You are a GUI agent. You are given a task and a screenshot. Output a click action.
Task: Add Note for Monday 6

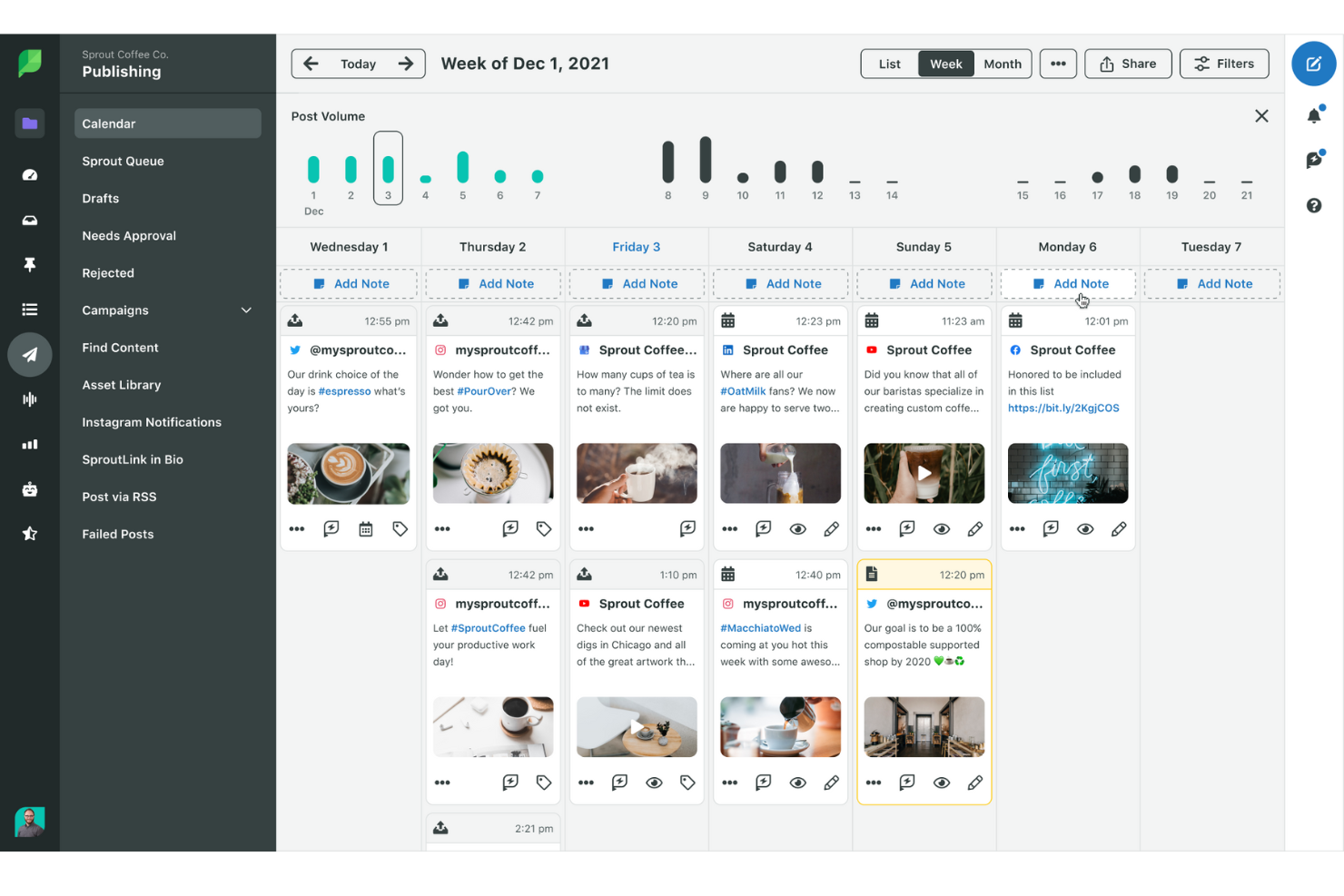(1068, 284)
